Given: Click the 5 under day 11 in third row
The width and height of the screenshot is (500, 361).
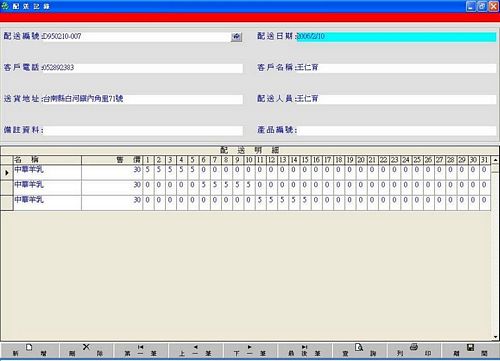Looking at the screenshot, I should (260, 203).
